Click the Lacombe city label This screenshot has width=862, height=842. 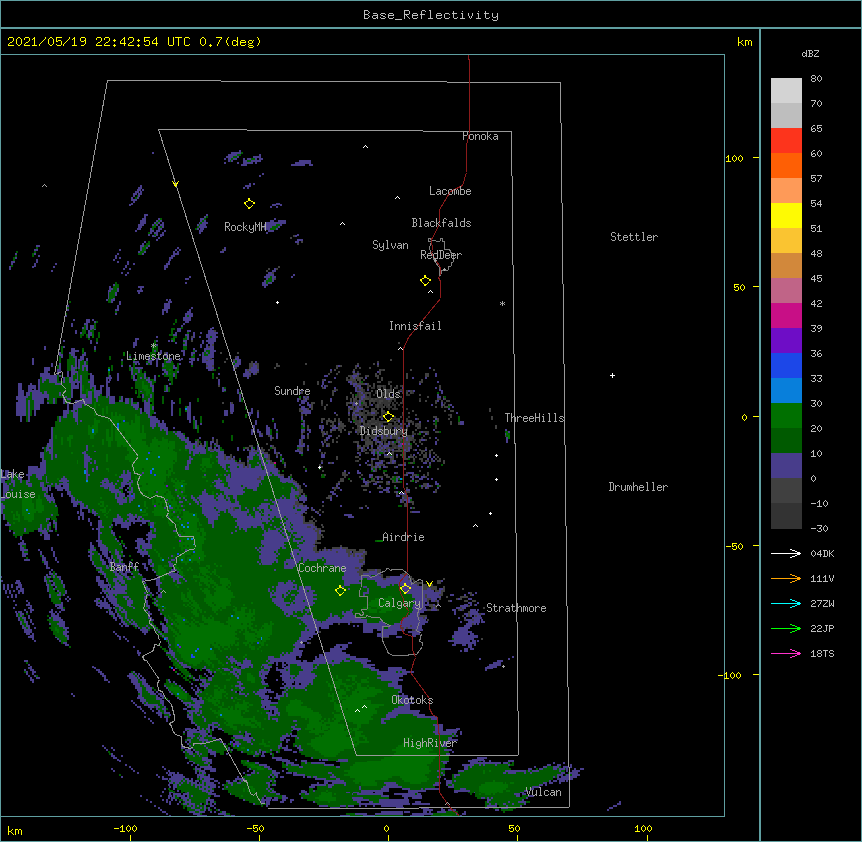450,191
